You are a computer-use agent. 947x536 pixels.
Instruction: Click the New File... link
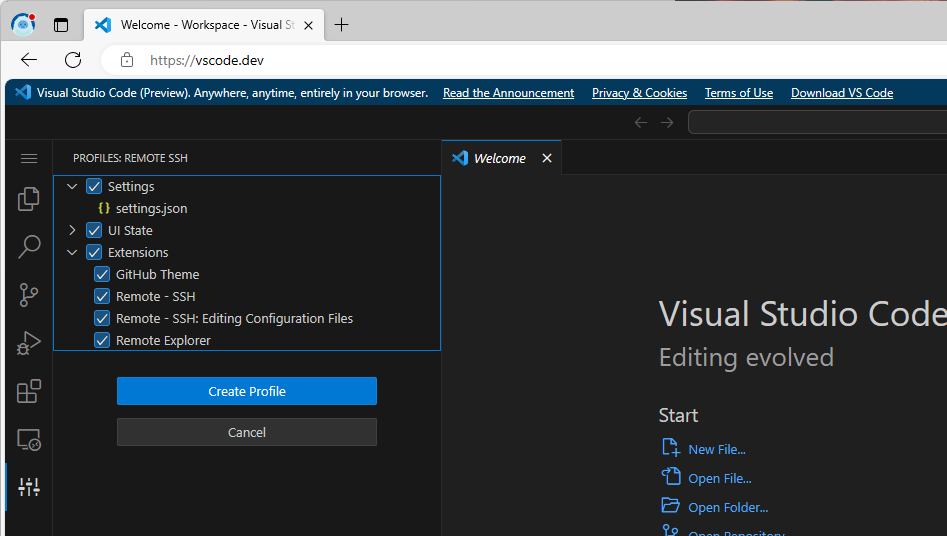(x=717, y=450)
